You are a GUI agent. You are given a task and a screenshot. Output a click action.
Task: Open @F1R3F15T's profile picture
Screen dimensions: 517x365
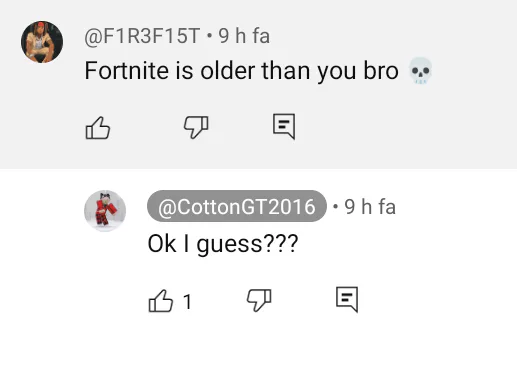point(42,42)
